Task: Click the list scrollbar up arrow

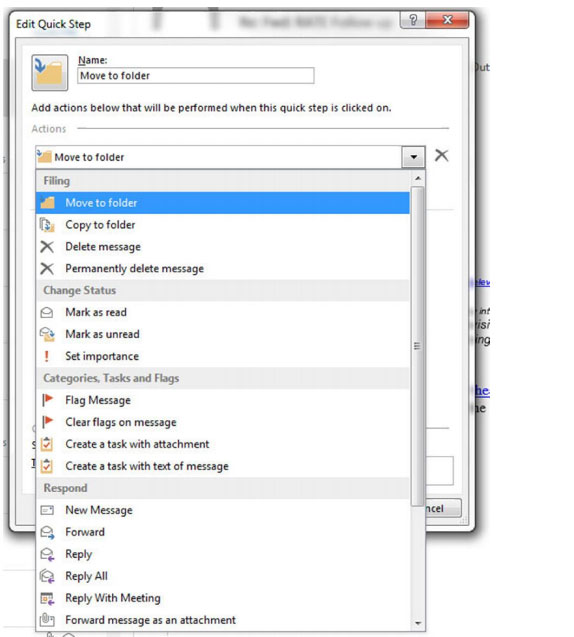Action: [418, 178]
